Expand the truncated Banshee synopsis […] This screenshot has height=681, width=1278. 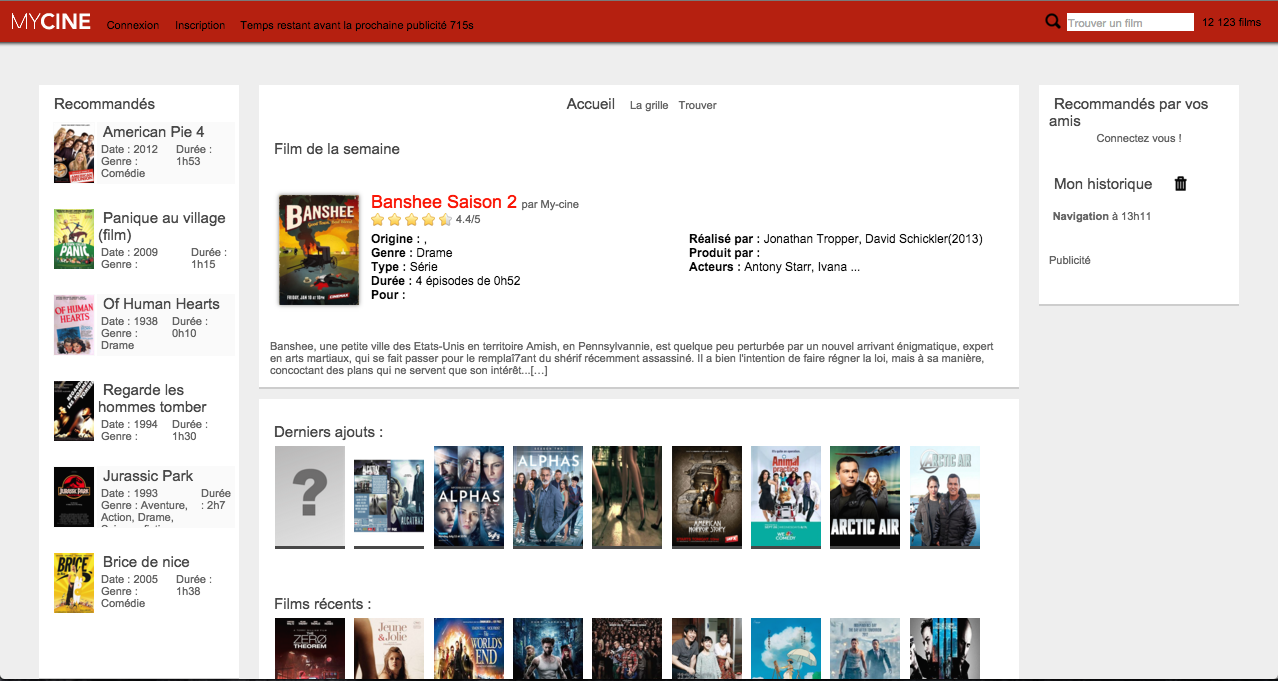tap(538, 371)
